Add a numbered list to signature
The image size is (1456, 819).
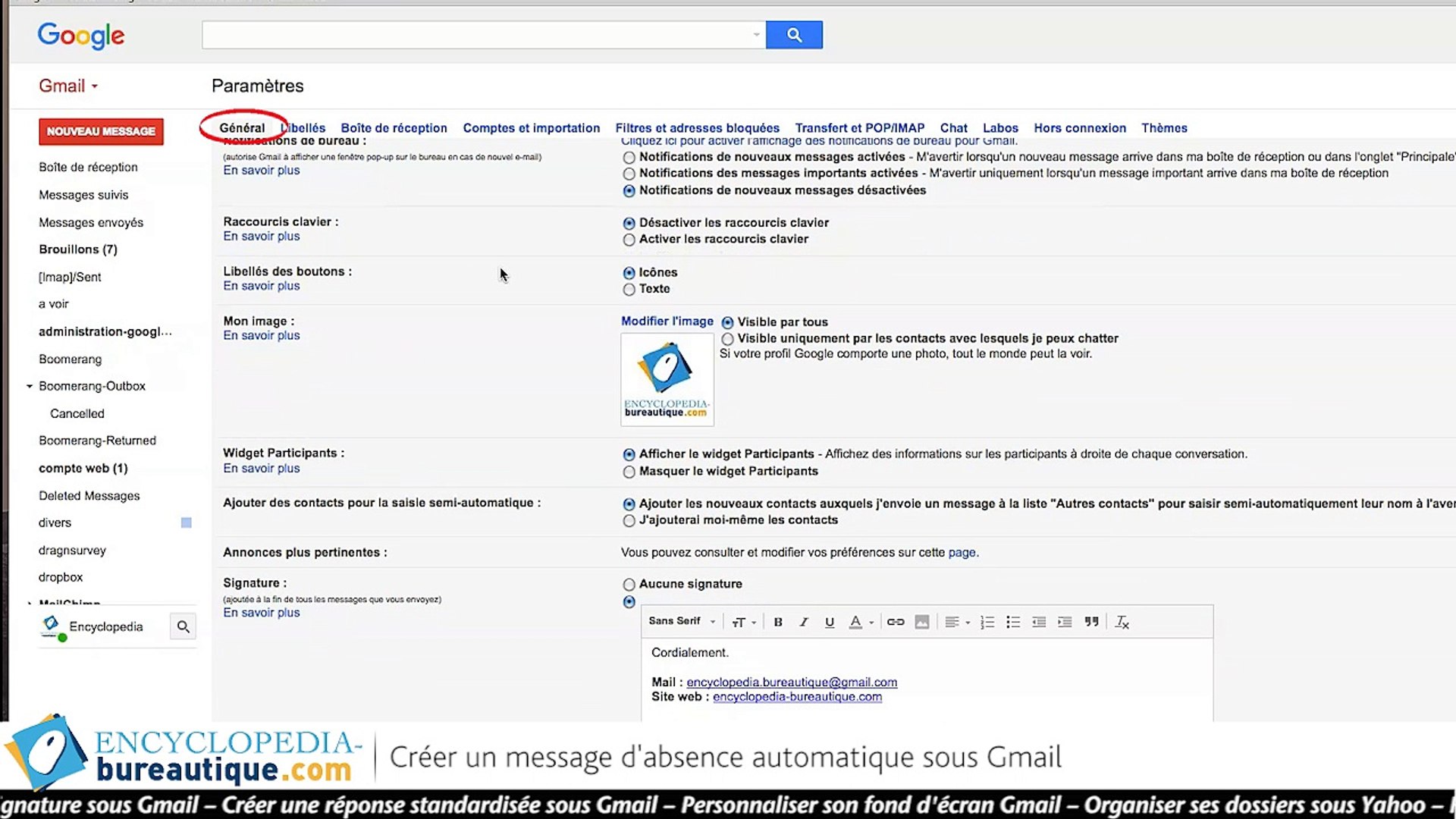click(x=987, y=622)
